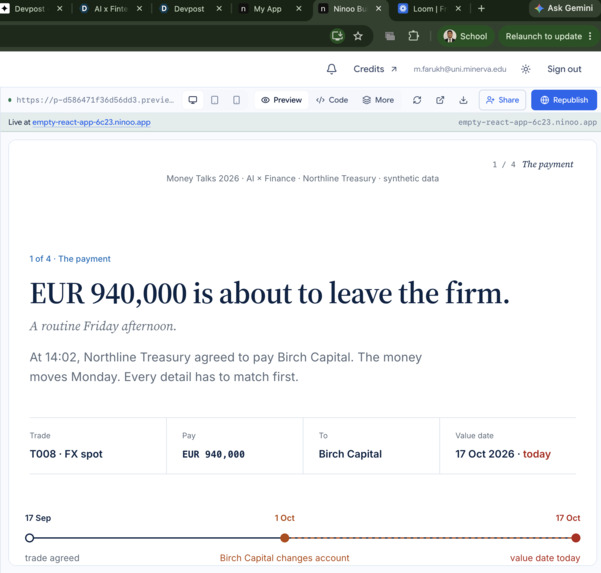Viewport: 601px width, 573px height.
Task: Click the user email m.farukh@uni.minerva.edu
Action: [x=460, y=69]
